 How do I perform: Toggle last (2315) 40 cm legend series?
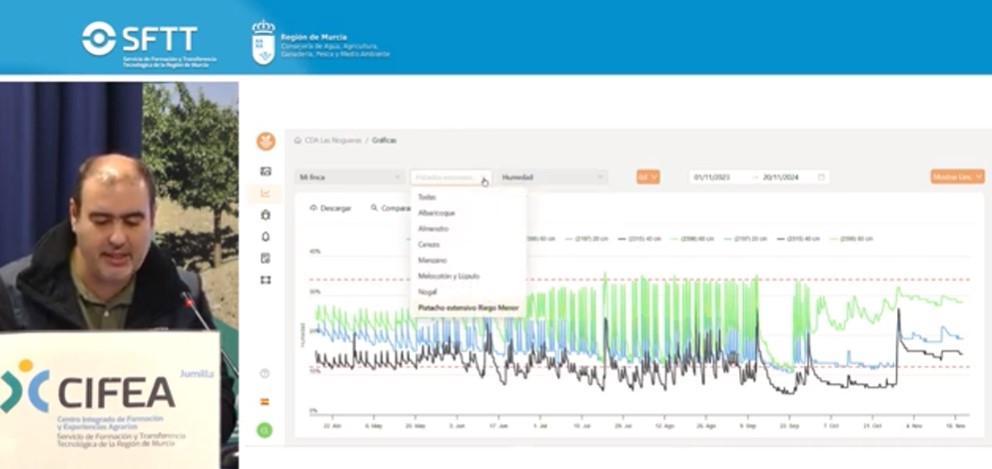pos(798,239)
